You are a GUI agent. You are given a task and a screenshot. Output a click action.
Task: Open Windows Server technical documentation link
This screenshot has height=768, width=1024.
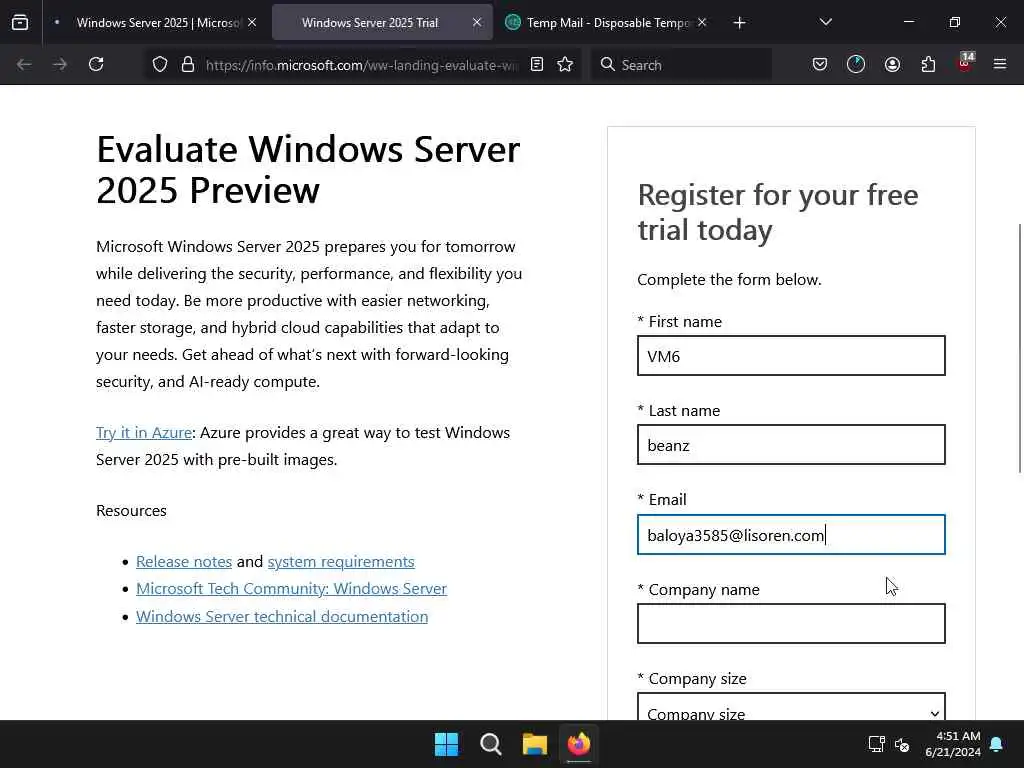(282, 617)
